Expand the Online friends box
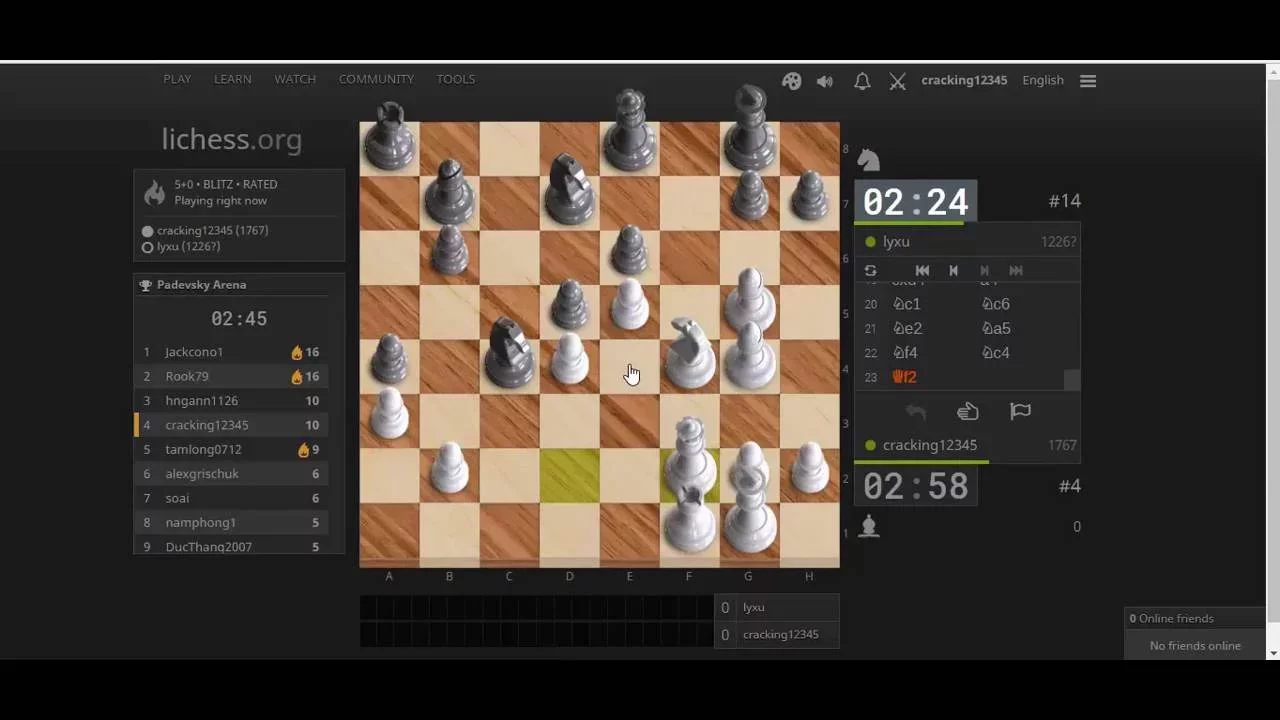The height and width of the screenshot is (720, 1280). (x=1196, y=618)
